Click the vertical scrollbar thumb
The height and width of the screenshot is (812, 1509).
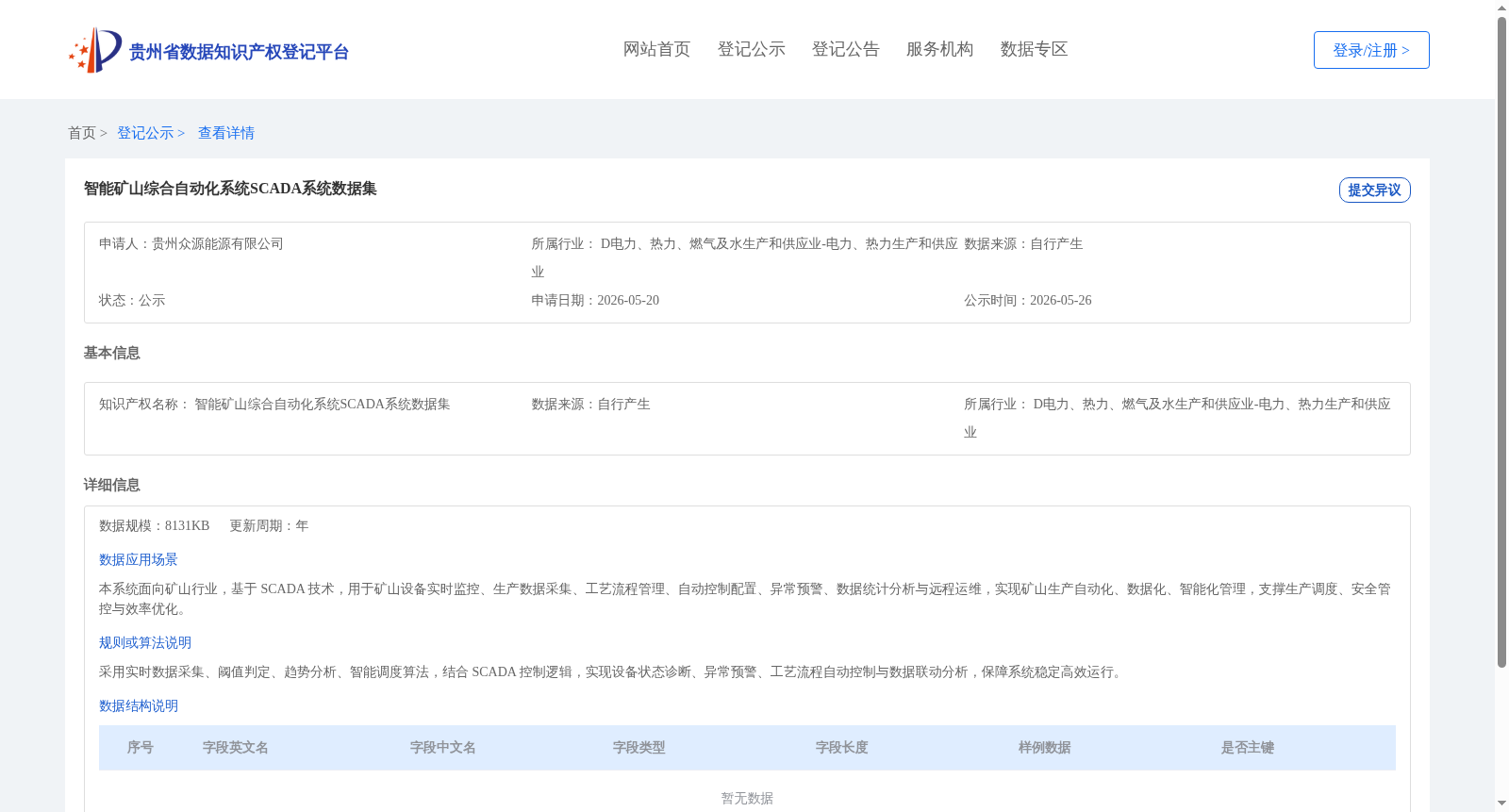tap(1501, 342)
